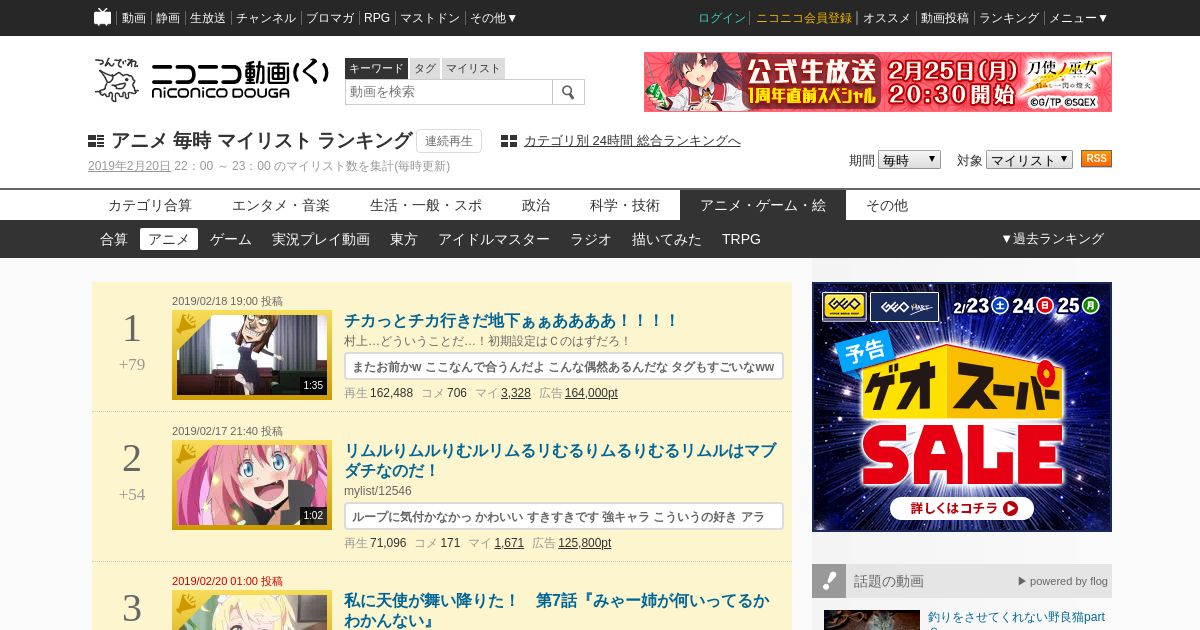Select 実況プレイ動画 subcategory
The image size is (1200, 630).
point(321,239)
